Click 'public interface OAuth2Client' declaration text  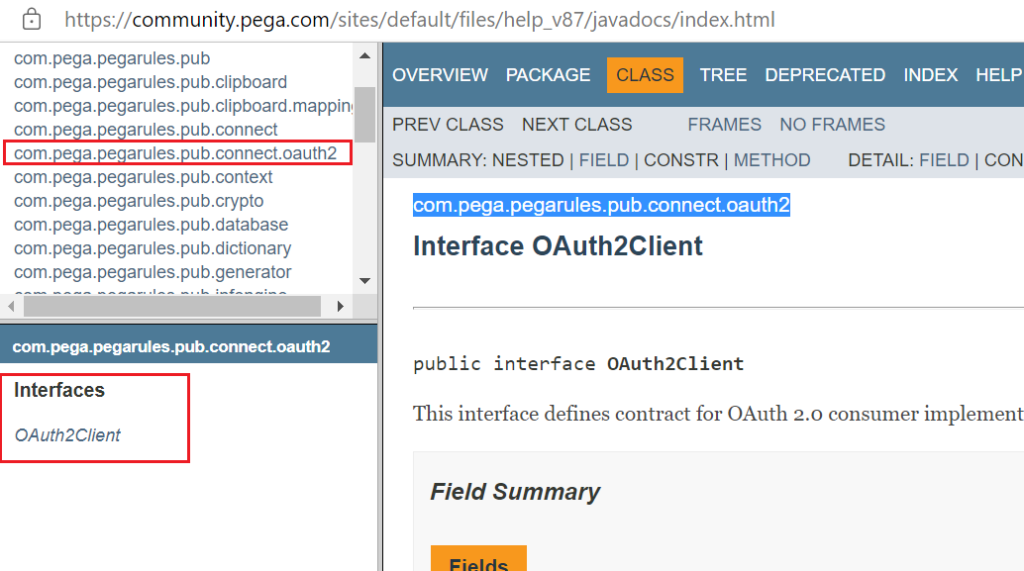coord(578,363)
